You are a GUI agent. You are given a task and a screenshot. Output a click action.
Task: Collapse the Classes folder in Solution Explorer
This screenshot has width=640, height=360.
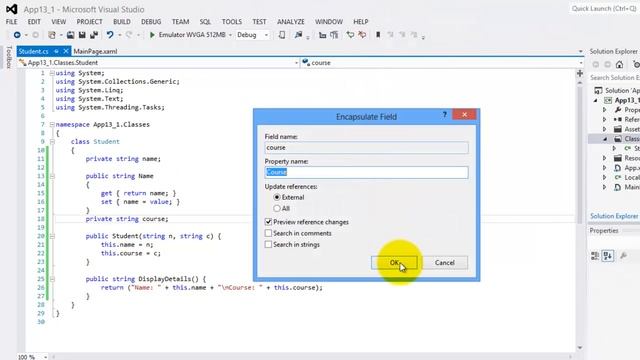[605, 139]
